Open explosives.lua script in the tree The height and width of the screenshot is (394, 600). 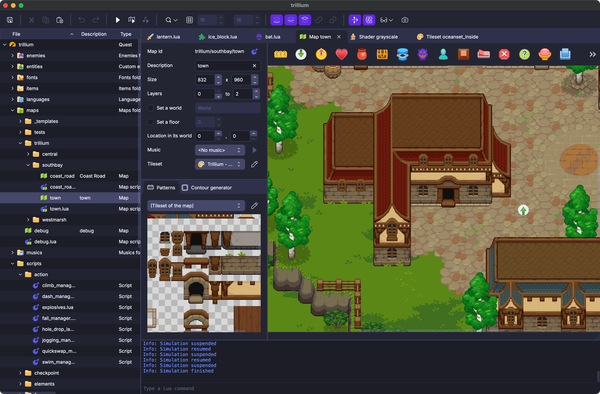tap(57, 307)
